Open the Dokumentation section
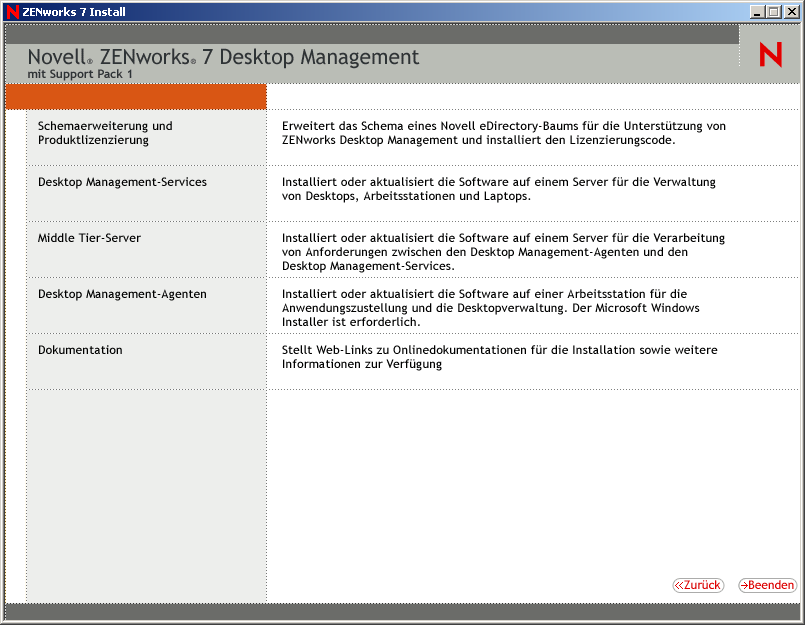This screenshot has width=805, height=625. 80,350
